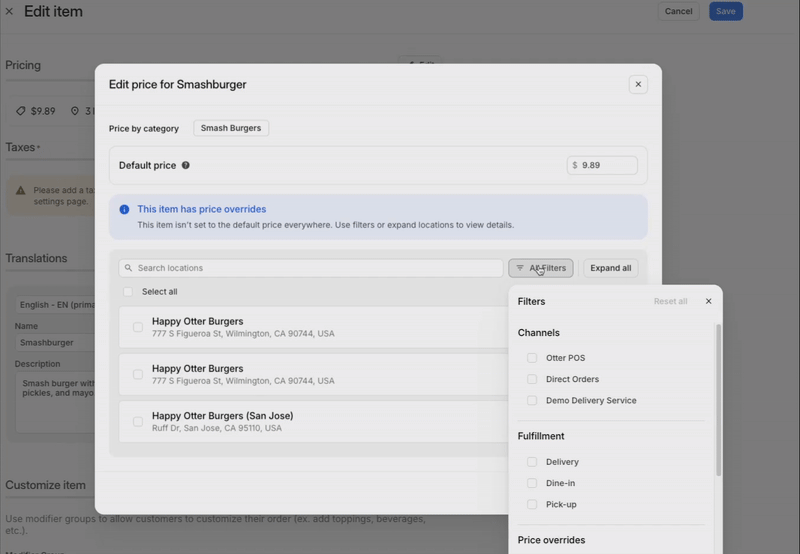This screenshot has width=800, height=554.
Task: Close the Filters panel with X icon
Action: [x=708, y=301]
